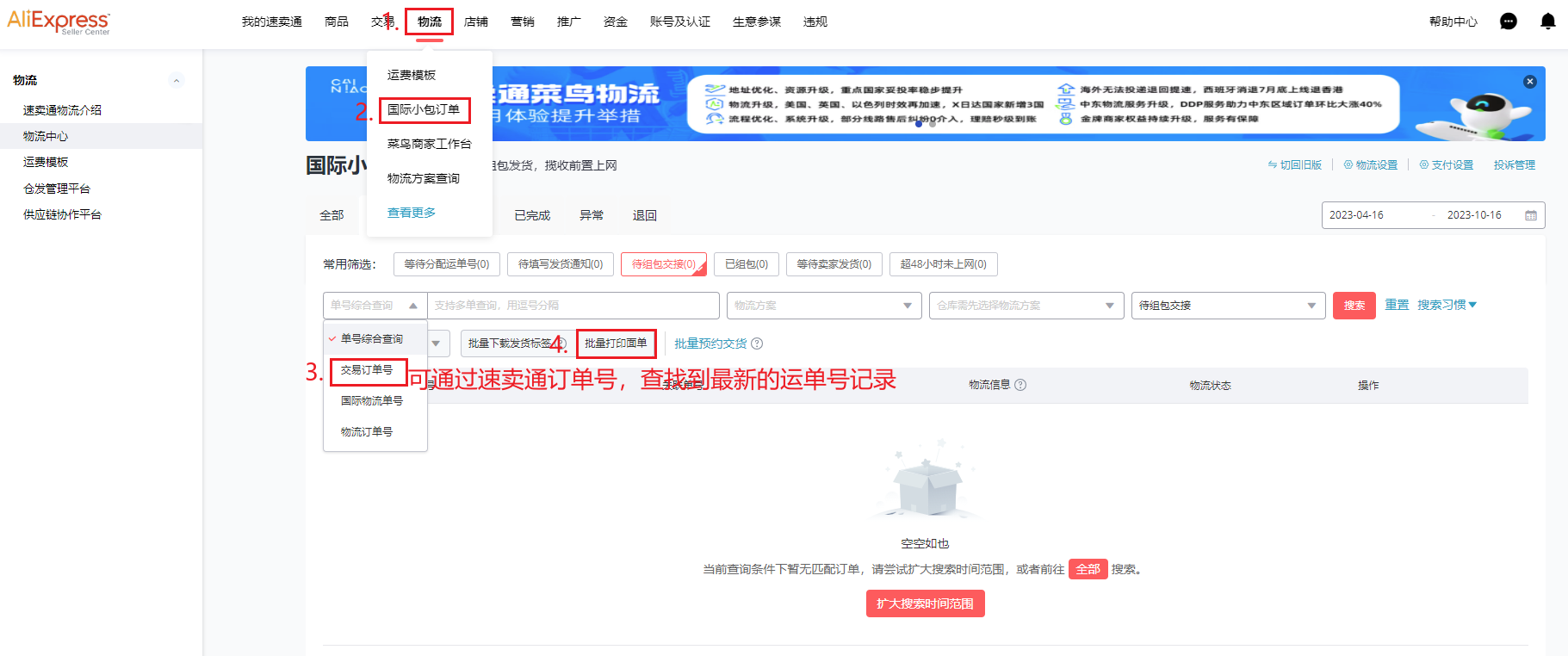Click 重置 to reset filters
This screenshot has width=1568, height=656.
click(1397, 305)
